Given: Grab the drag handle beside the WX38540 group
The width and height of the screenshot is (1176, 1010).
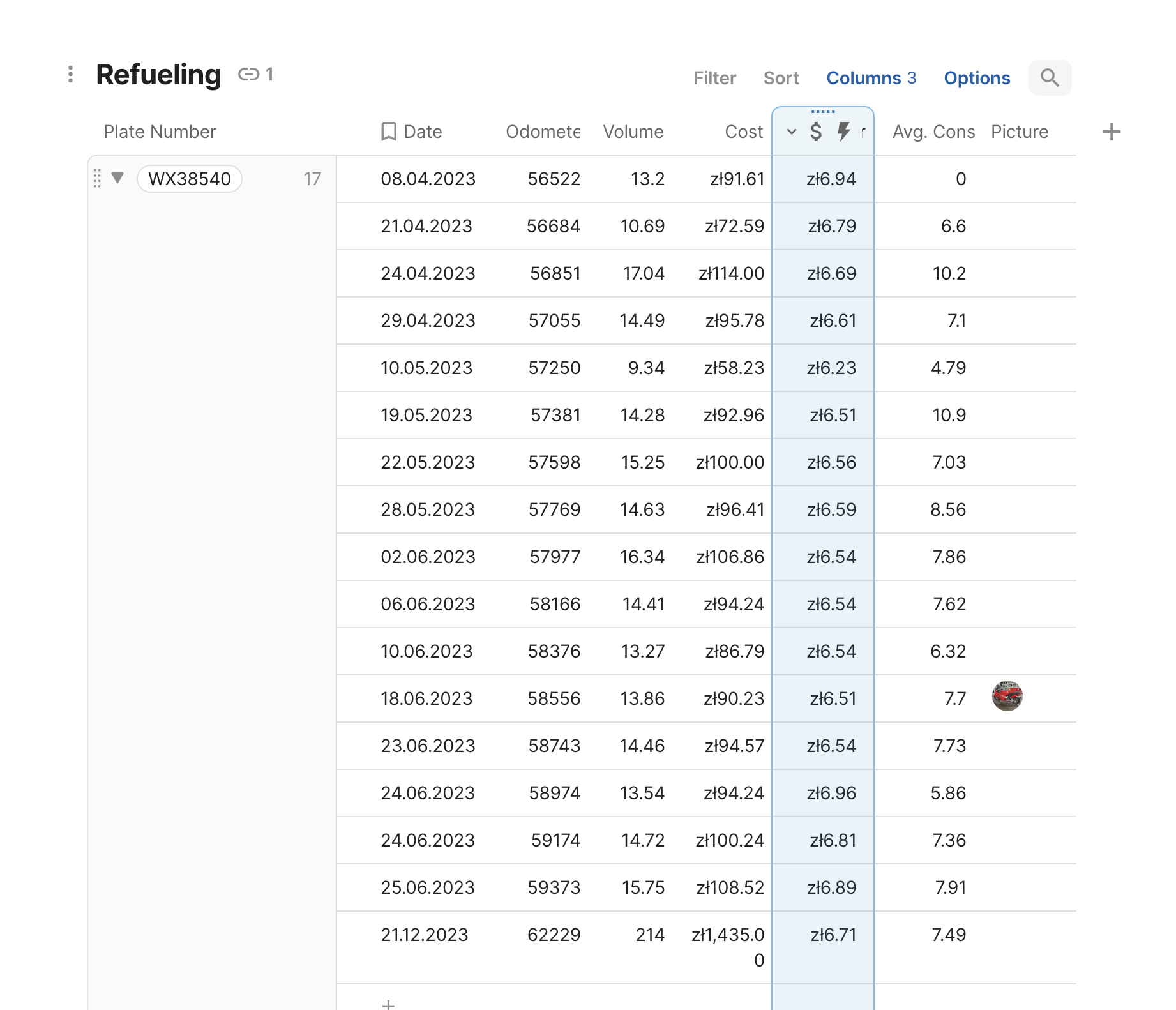Looking at the screenshot, I should click(97, 179).
